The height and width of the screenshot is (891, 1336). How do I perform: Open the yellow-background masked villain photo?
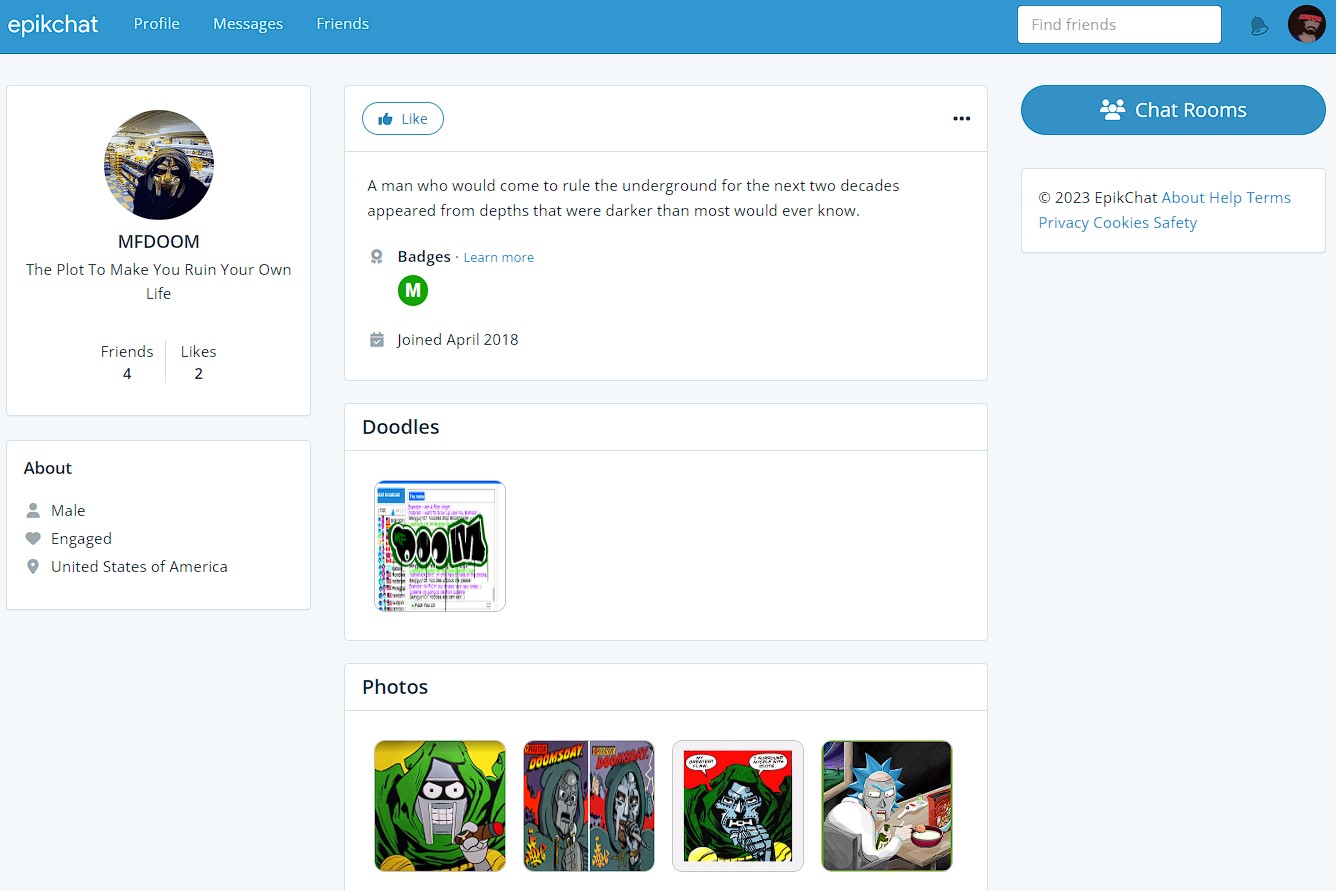point(440,806)
